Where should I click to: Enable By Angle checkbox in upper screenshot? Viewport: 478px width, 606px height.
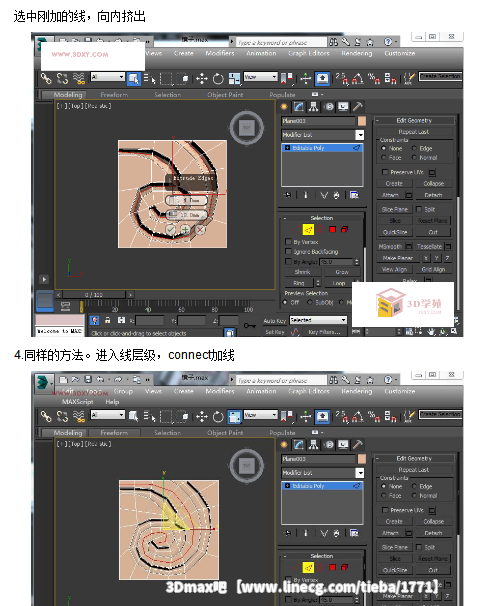point(288,262)
